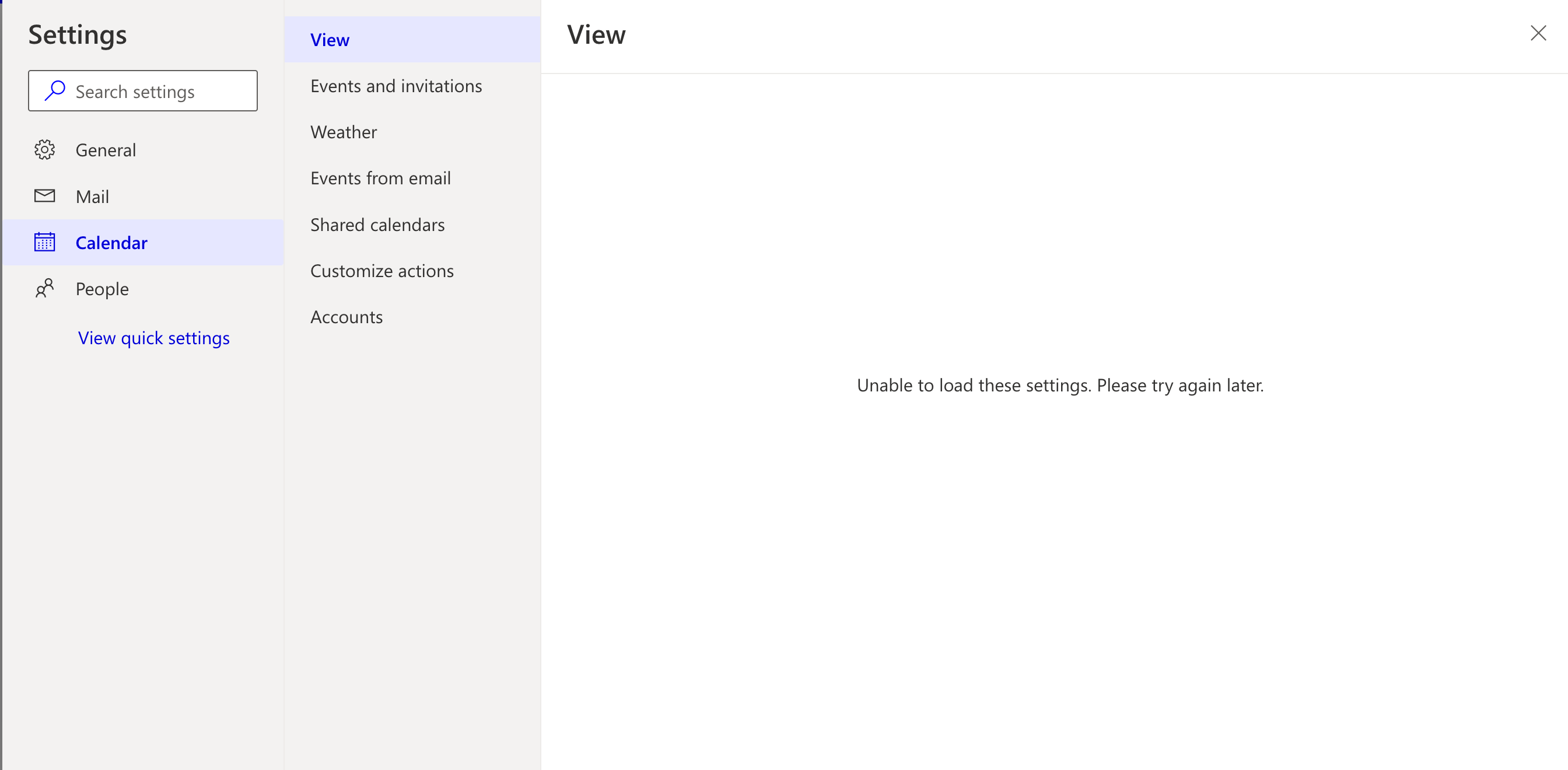Close the Settings panel

[1538, 33]
